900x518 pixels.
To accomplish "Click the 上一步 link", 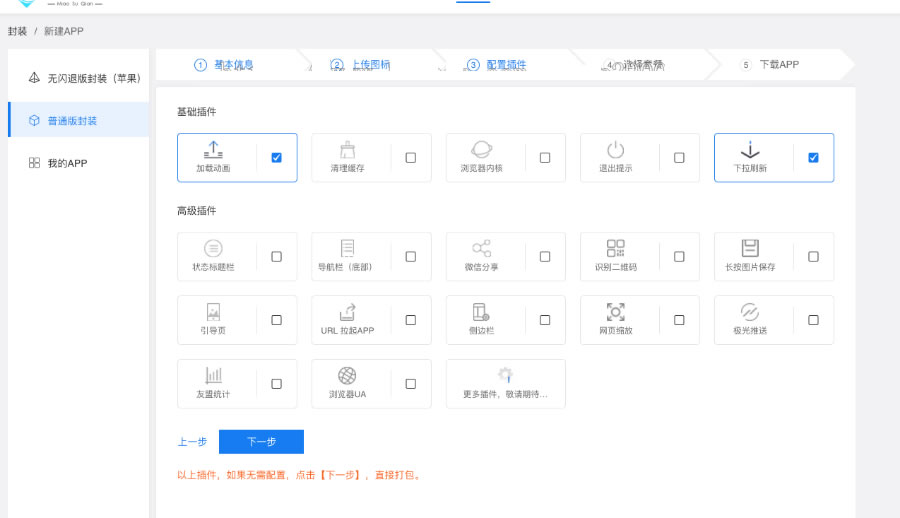I will click(192, 442).
